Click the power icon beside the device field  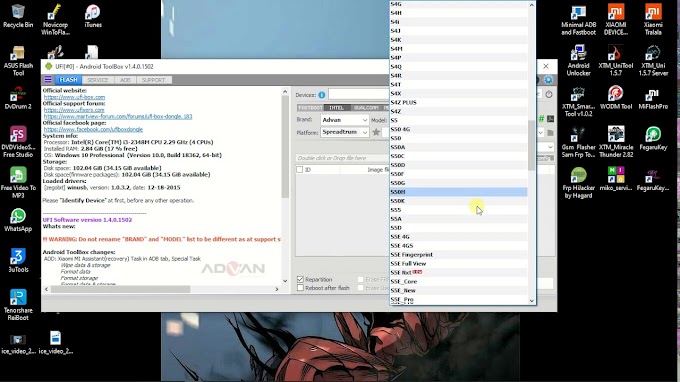pyautogui.click(x=549, y=95)
